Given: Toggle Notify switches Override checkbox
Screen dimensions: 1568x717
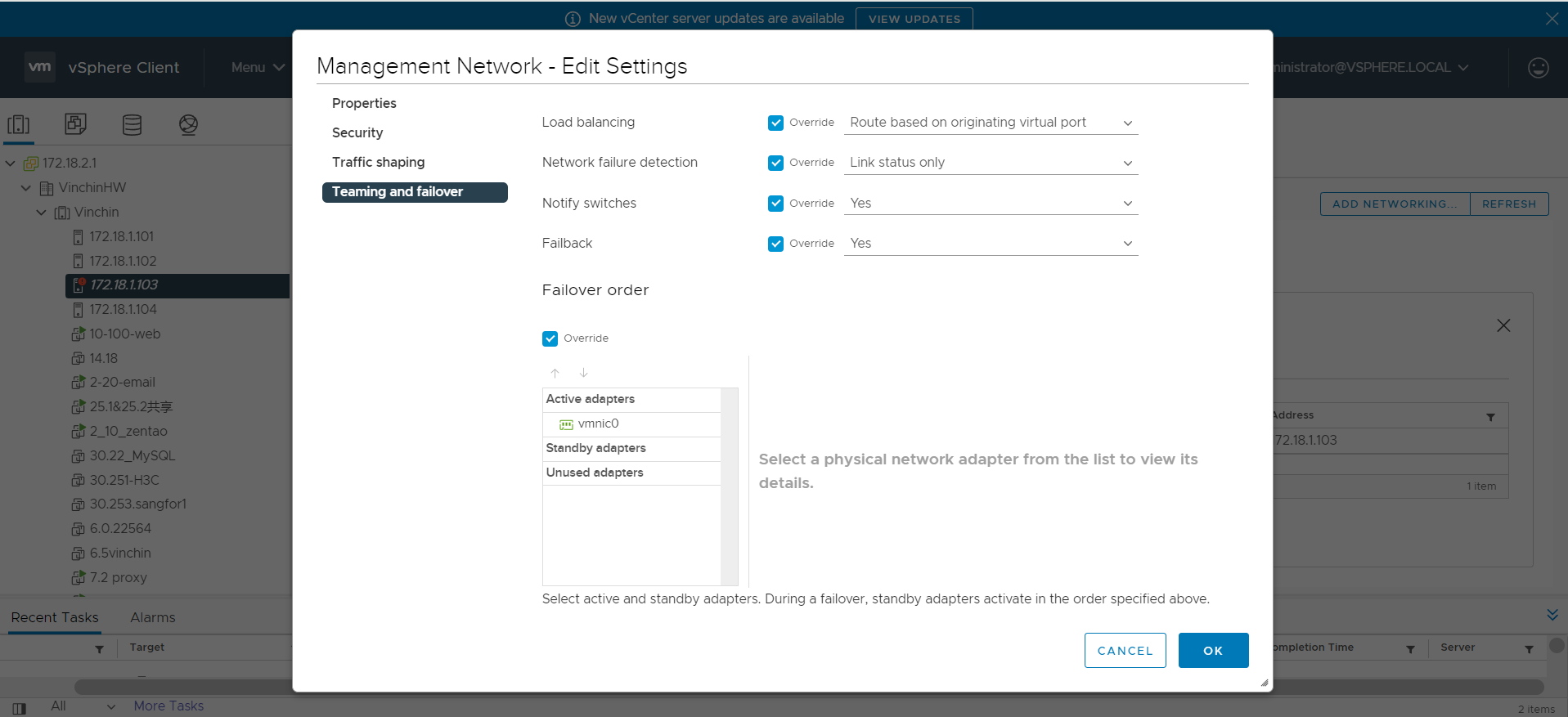Looking at the screenshot, I should pyautogui.click(x=775, y=204).
